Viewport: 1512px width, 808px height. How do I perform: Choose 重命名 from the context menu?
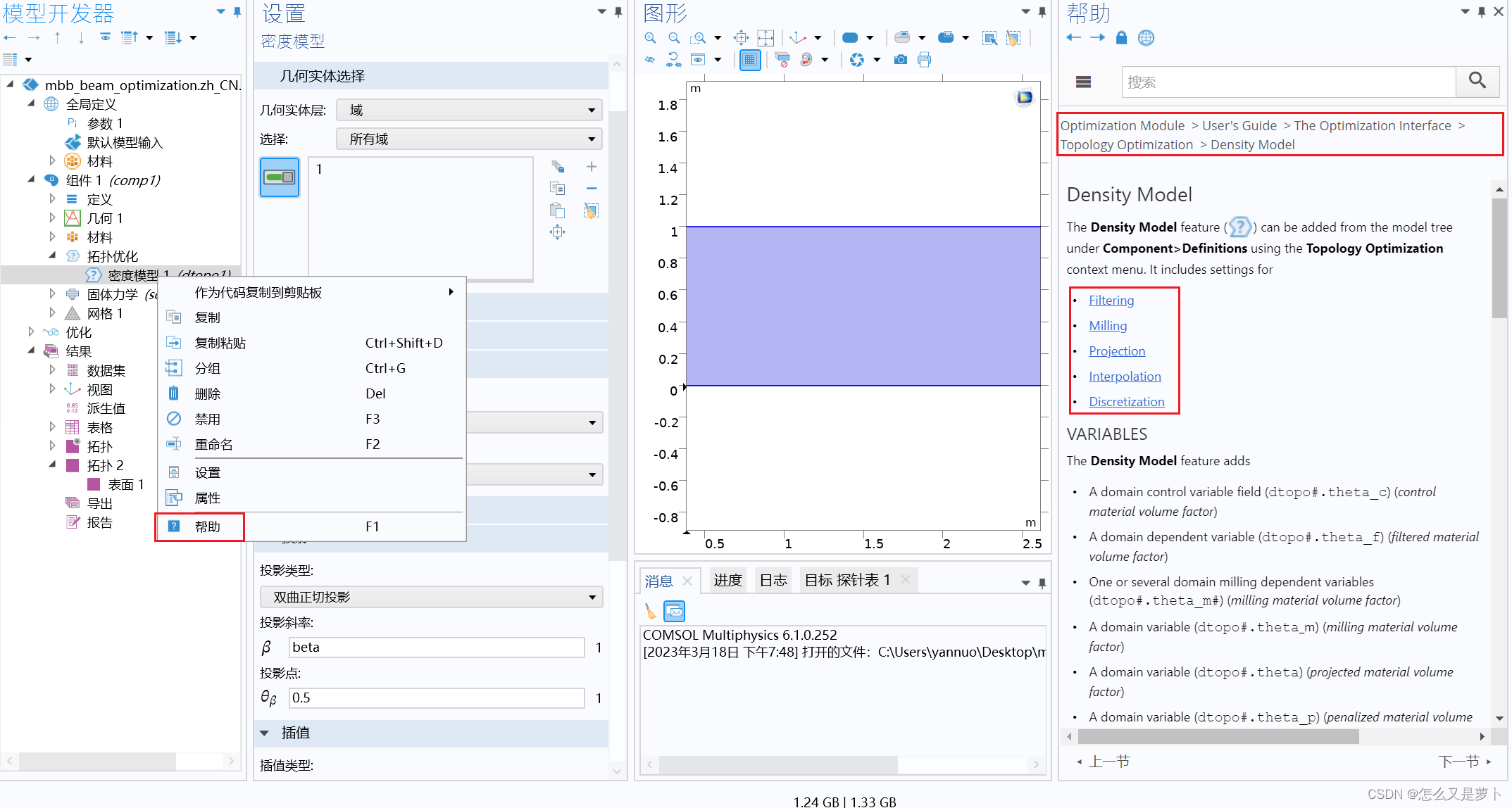click(311, 445)
